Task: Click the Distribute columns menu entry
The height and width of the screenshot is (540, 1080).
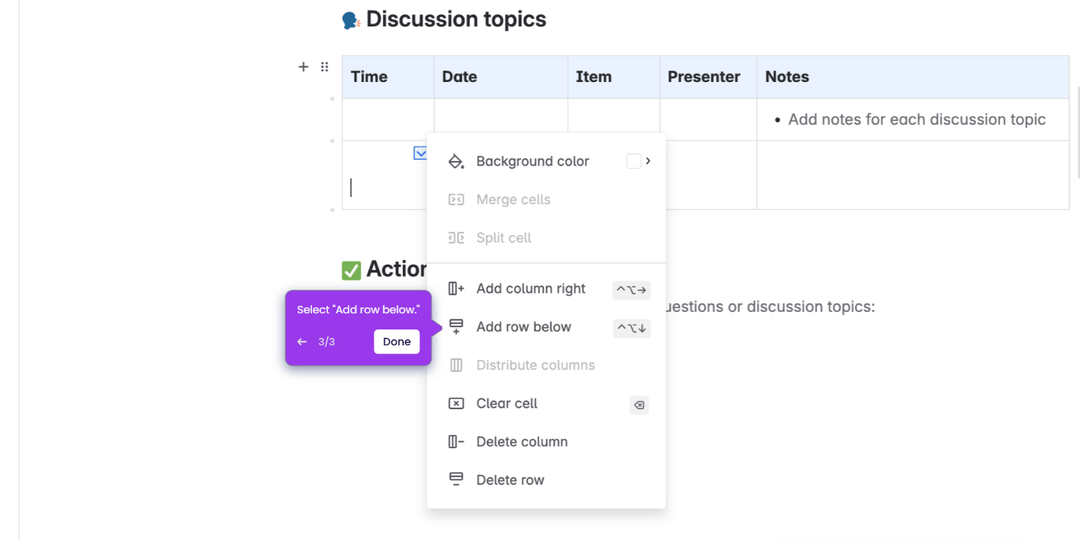Action: (x=546, y=365)
